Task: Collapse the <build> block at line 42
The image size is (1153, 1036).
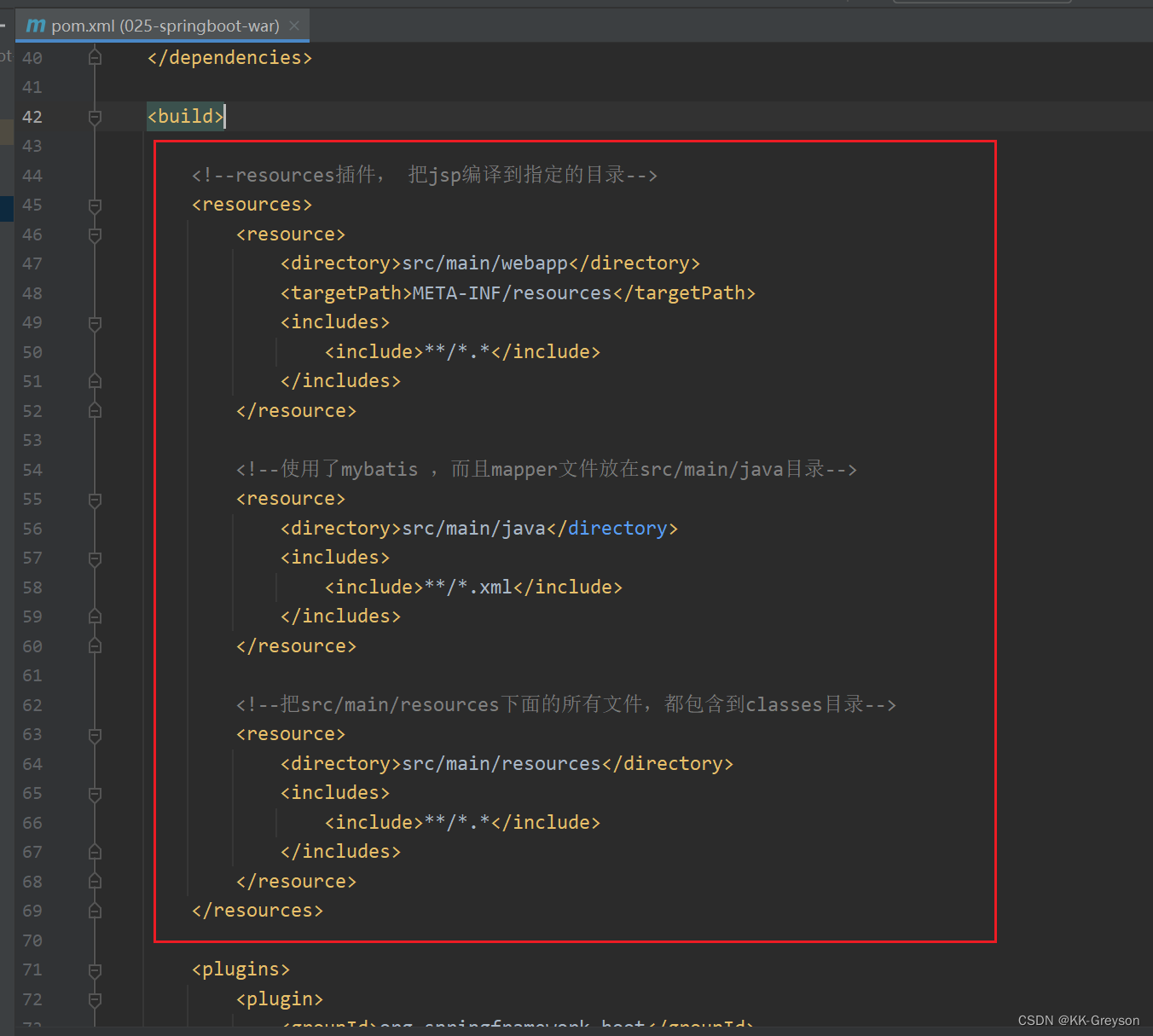Action: (95, 117)
